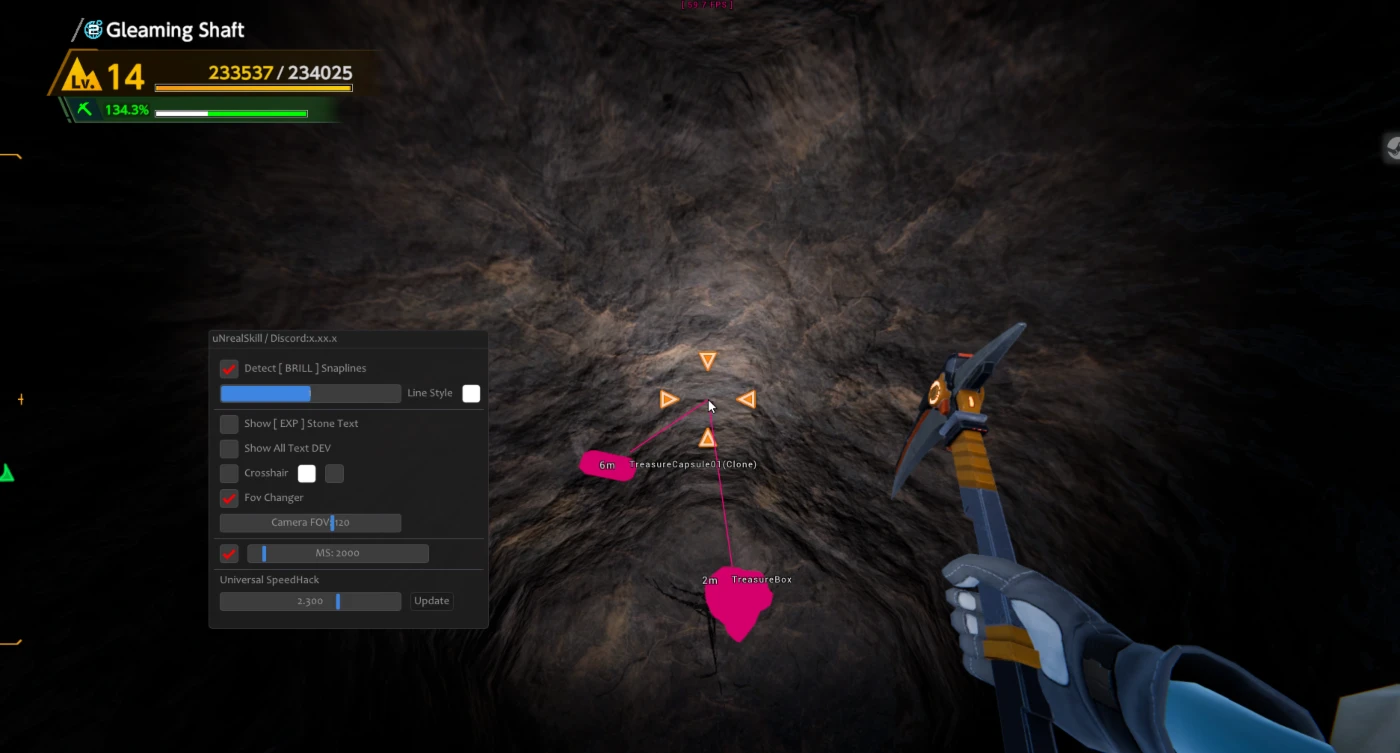Set the Universal SpeedHack 2.300 slider
Image resolution: width=1400 pixels, height=753 pixels.
[310, 601]
